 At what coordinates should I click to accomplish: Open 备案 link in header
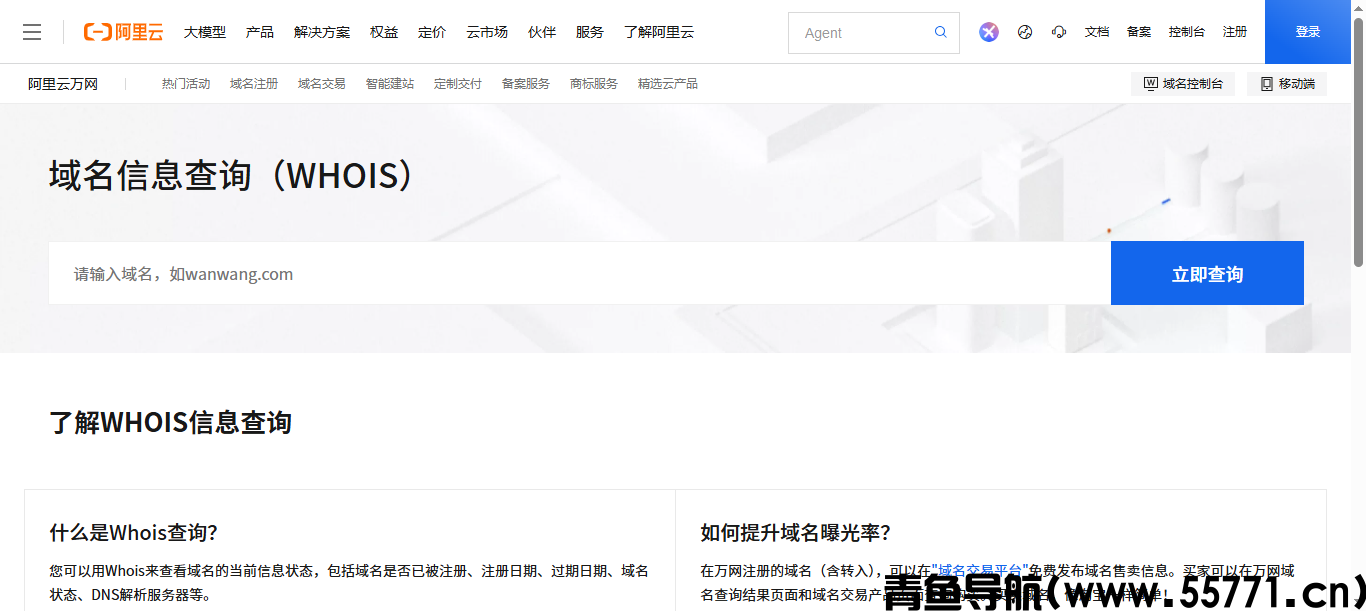click(x=1139, y=32)
